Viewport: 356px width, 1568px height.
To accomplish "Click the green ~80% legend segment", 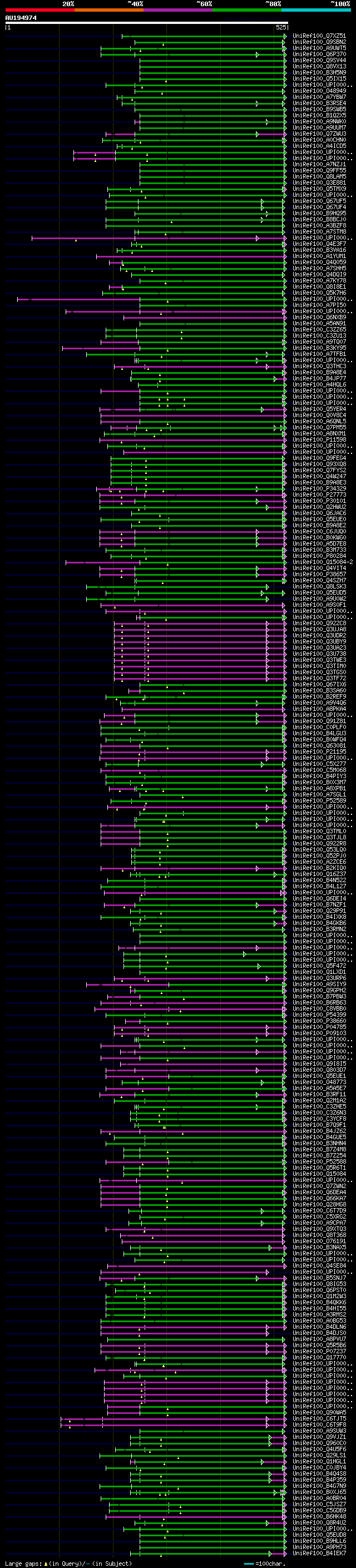I will (x=247, y=10).
